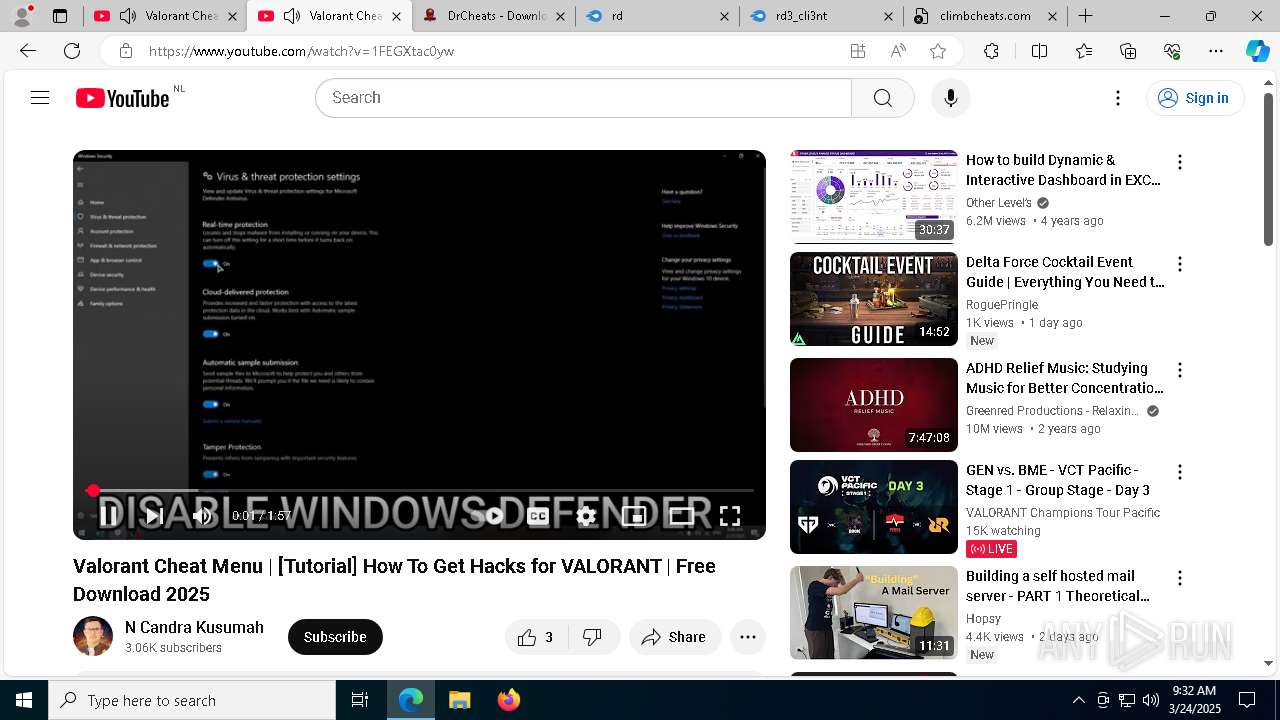Switch to the first Valorant Cheat tab
This screenshot has width=1280, height=720.
point(163,16)
